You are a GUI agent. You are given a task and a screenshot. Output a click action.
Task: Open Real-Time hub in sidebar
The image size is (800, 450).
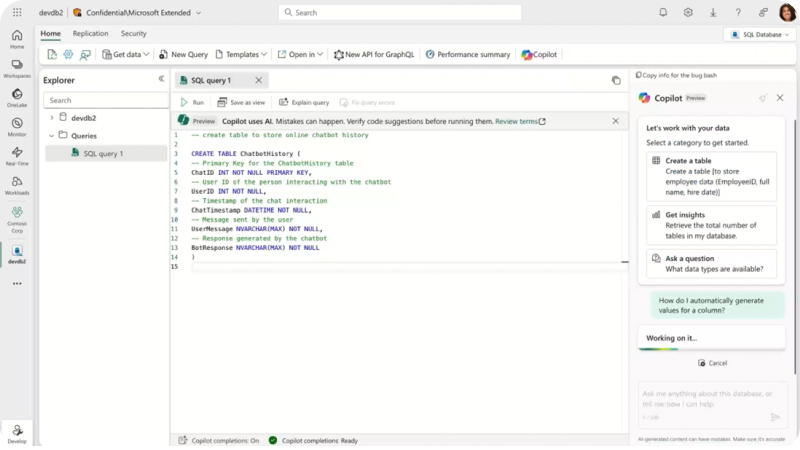click(x=17, y=156)
